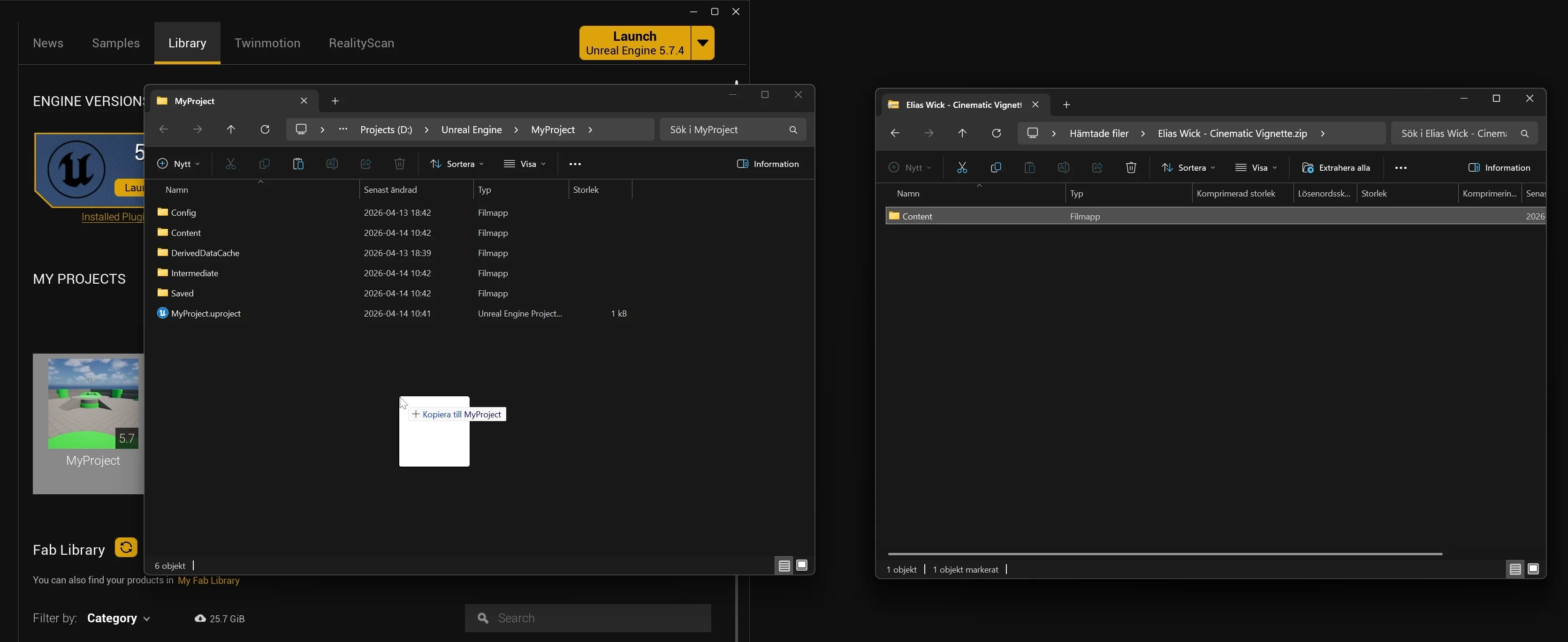Click the Fab Library Search field
Image resolution: width=1568 pixels, height=642 pixels.
click(588, 618)
